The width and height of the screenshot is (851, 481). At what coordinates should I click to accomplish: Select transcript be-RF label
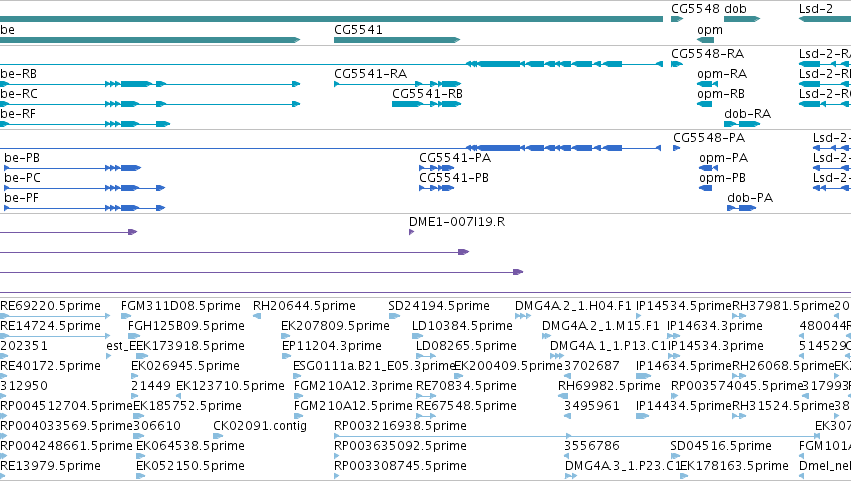pos(18,114)
